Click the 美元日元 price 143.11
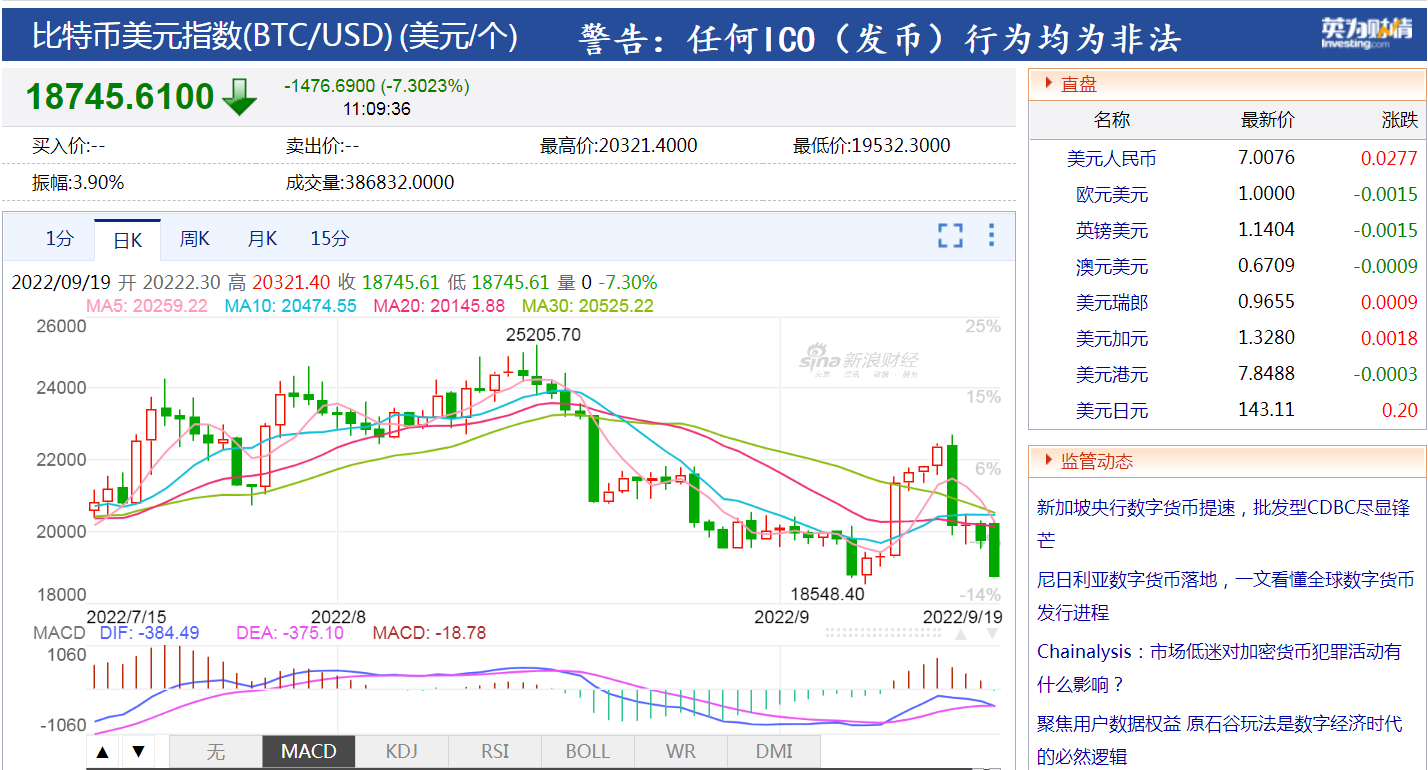This screenshot has width=1428, height=770. point(1266,409)
